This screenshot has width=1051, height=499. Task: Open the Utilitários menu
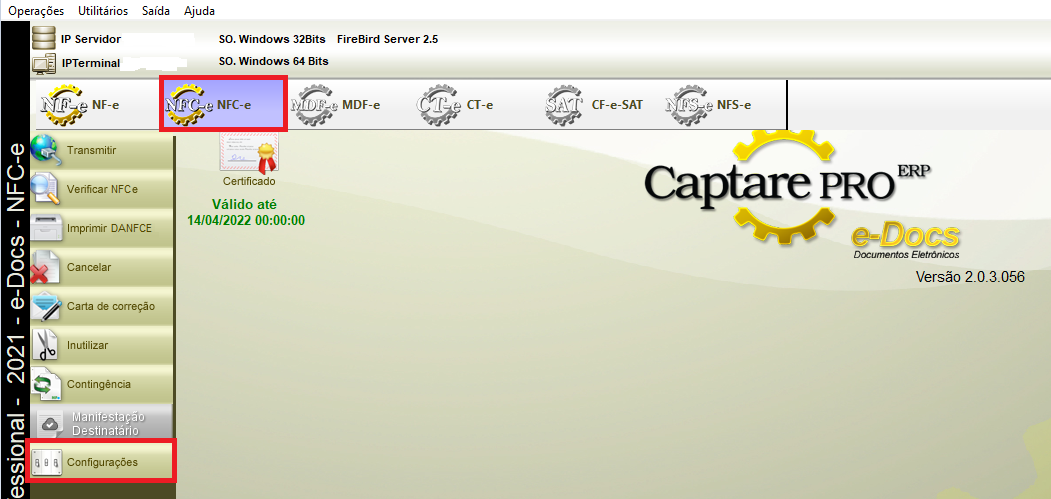tap(103, 11)
